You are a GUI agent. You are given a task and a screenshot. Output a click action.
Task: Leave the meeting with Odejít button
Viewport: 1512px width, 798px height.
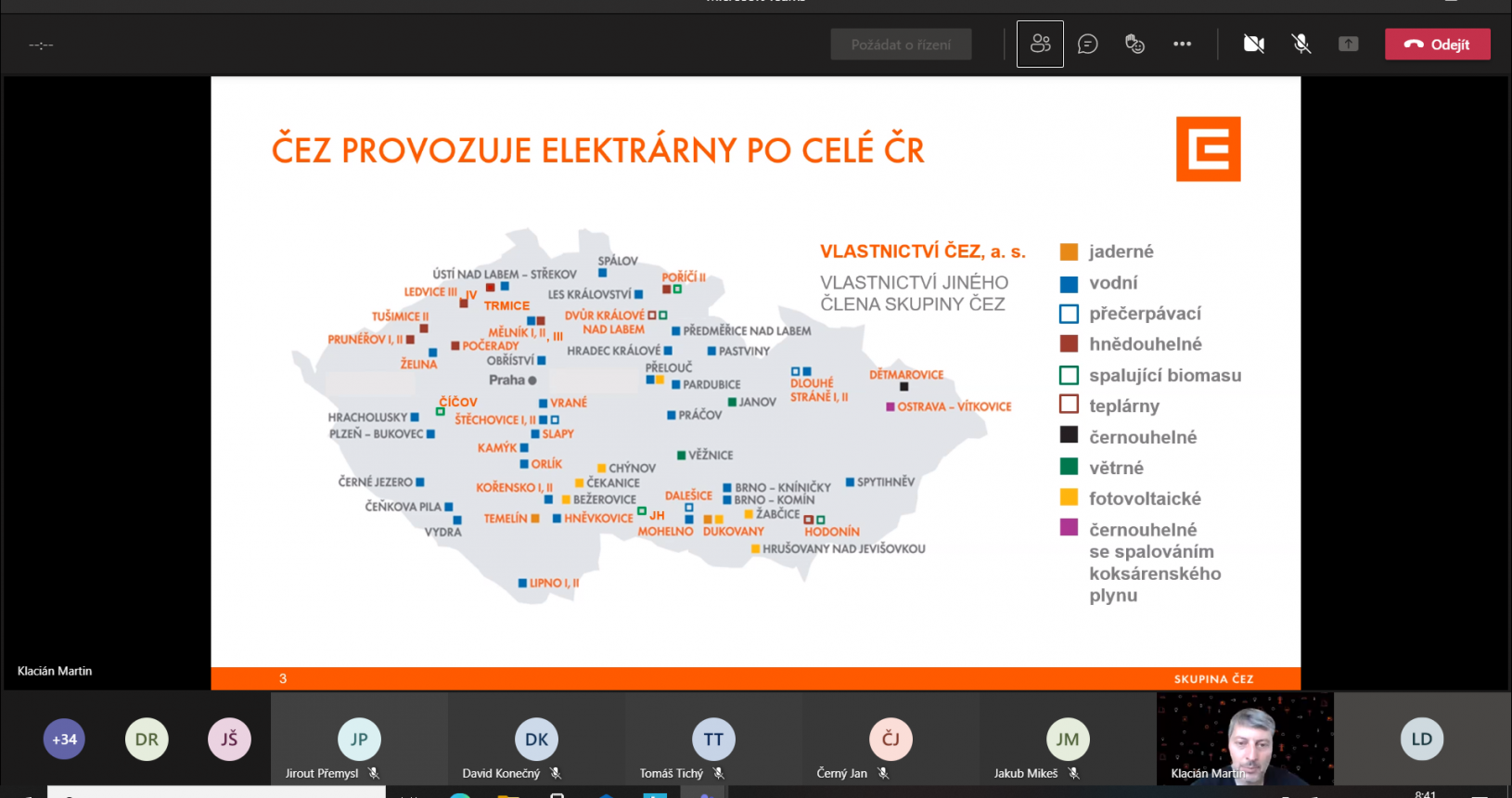pos(1438,44)
